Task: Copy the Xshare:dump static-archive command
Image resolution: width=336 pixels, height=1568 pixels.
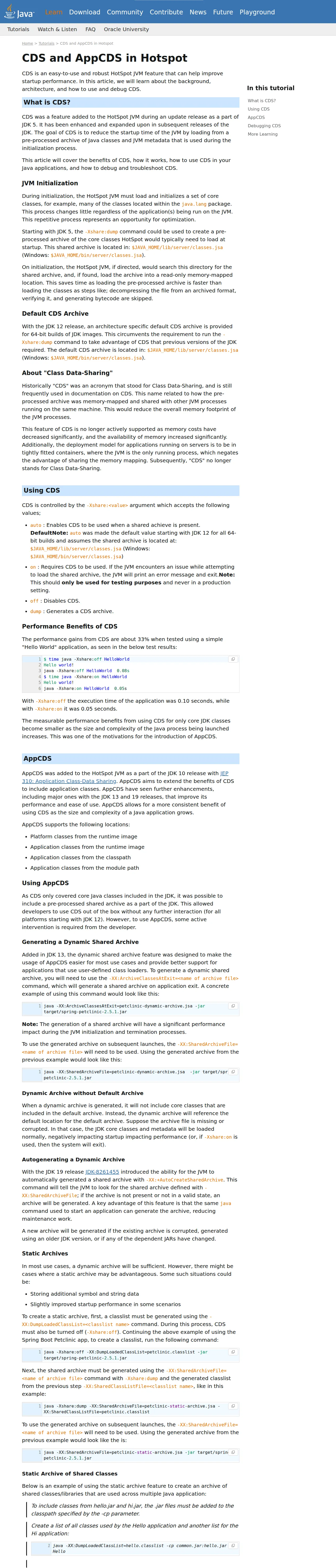Action: (x=233, y=1406)
